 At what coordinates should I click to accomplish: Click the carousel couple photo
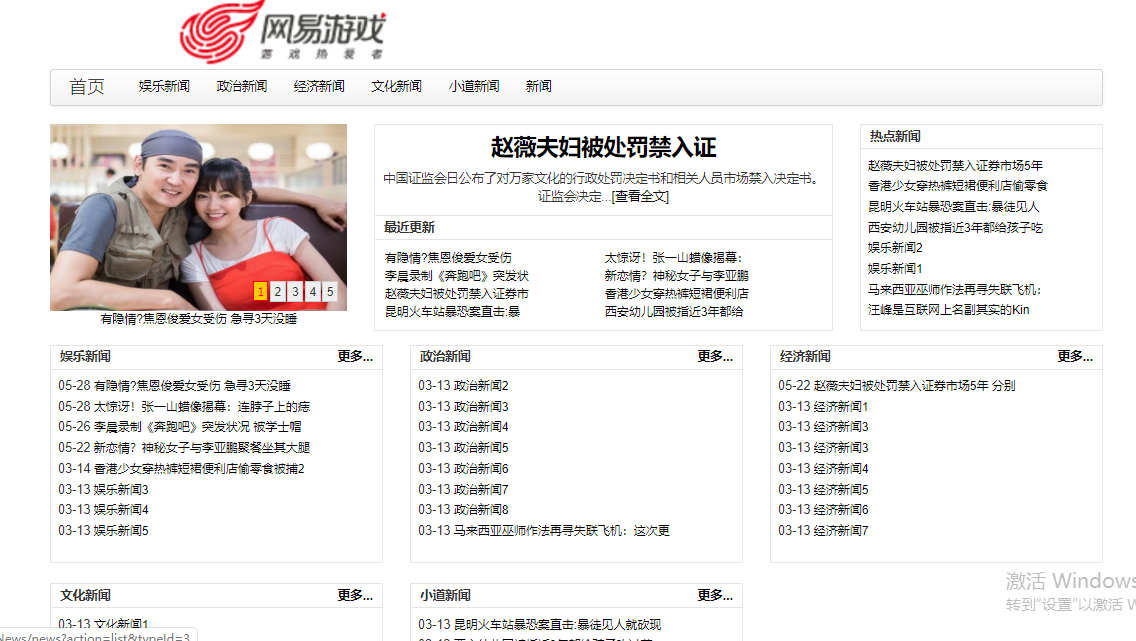(199, 217)
